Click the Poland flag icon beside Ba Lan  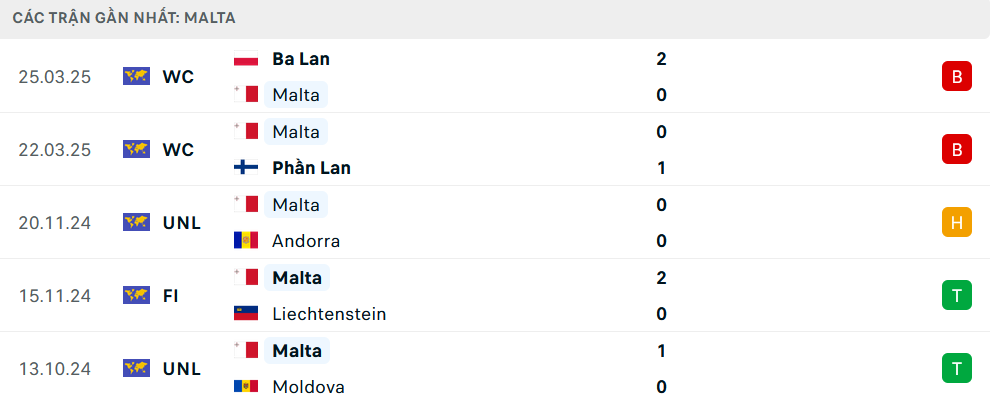(246, 59)
